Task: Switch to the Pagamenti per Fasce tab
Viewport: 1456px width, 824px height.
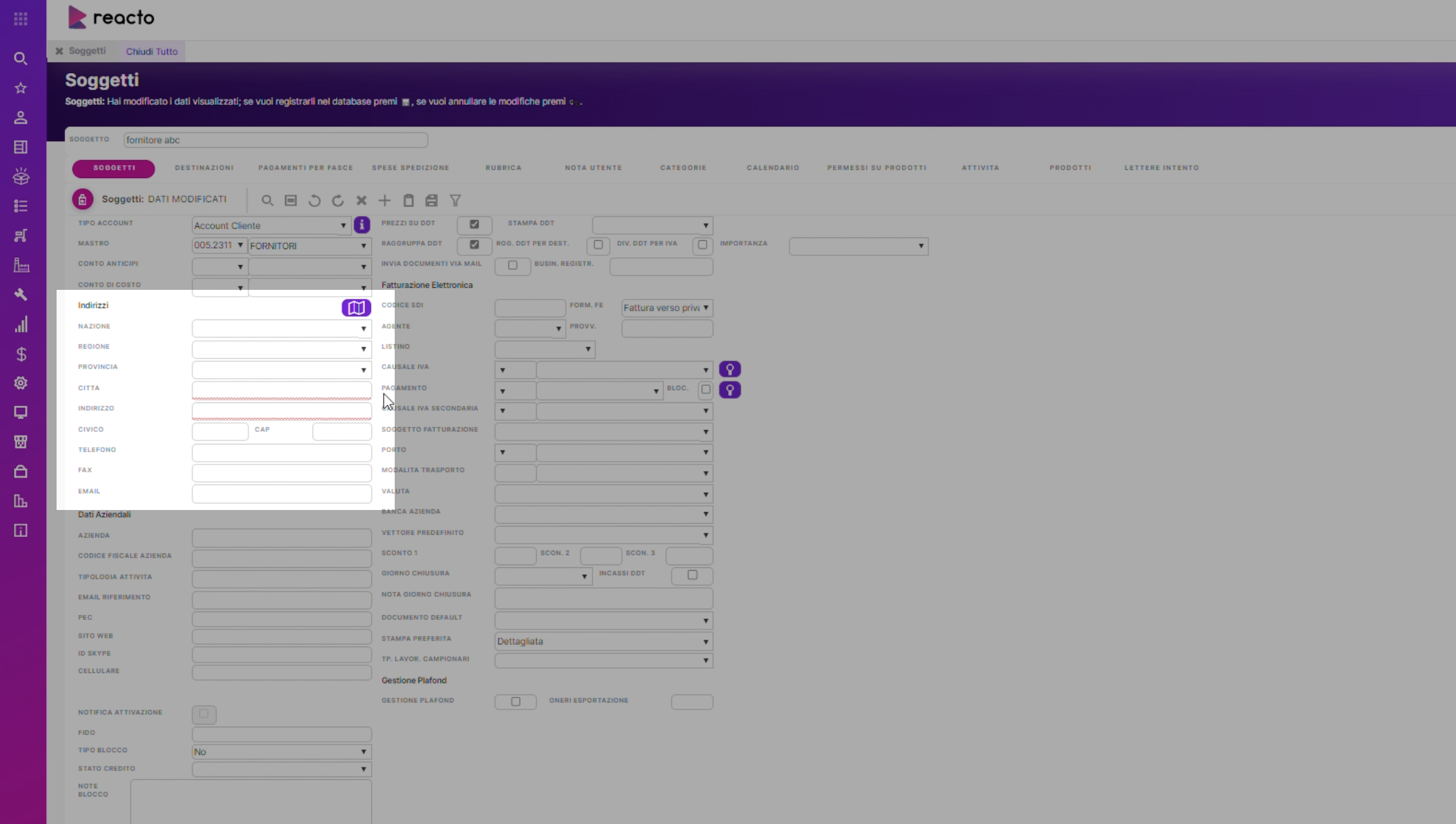Action: (306, 168)
